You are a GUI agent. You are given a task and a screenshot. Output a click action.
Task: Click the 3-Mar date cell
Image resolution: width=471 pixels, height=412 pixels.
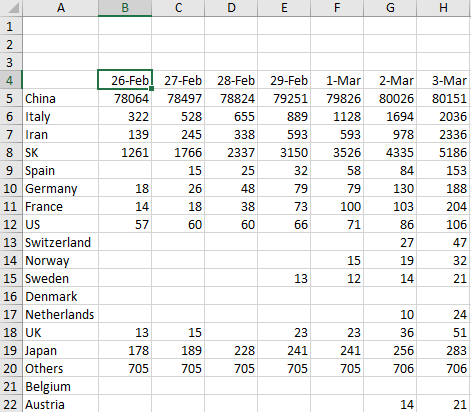click(443, 80)
